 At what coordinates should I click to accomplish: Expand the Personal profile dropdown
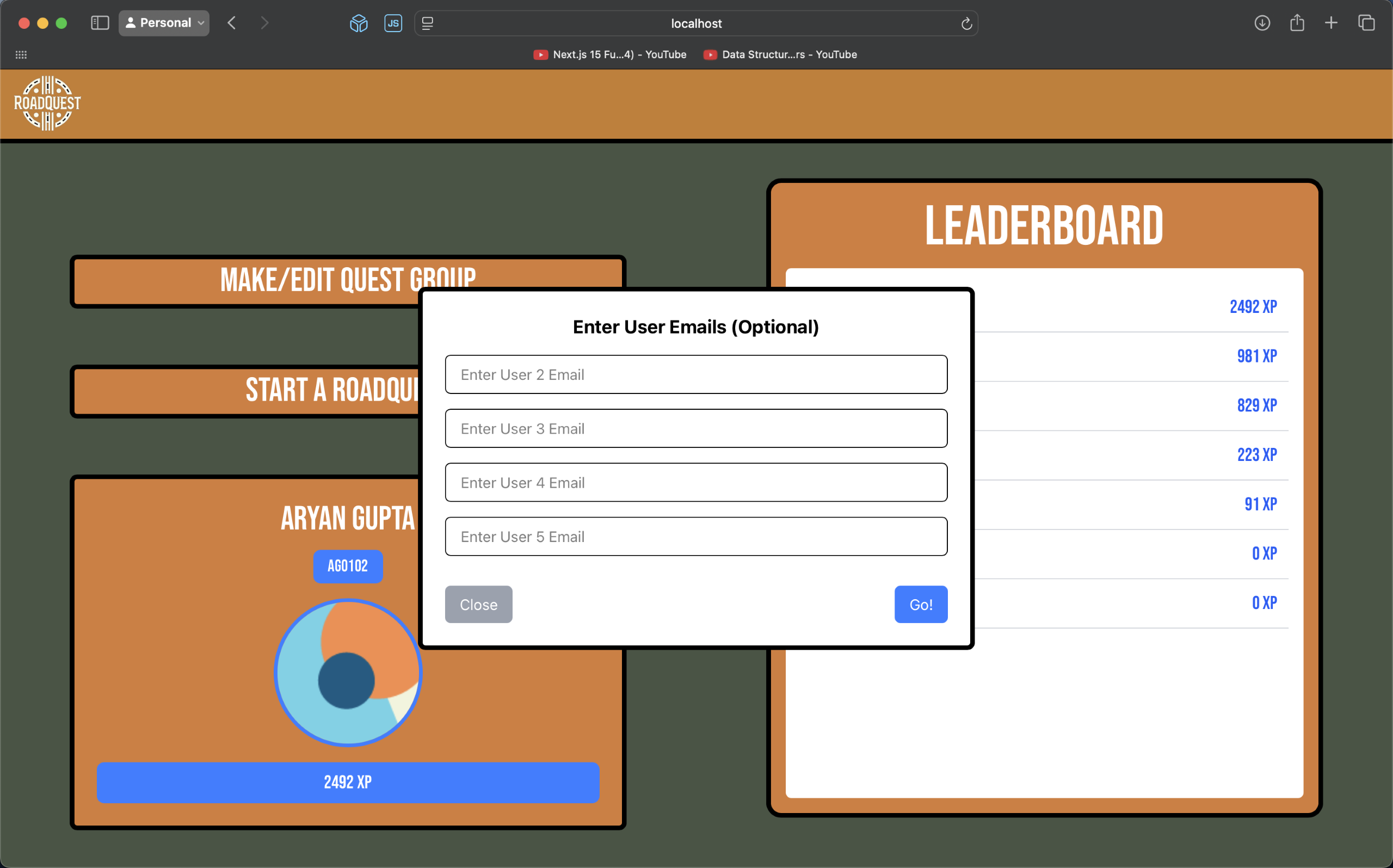(x=164, y=23)
